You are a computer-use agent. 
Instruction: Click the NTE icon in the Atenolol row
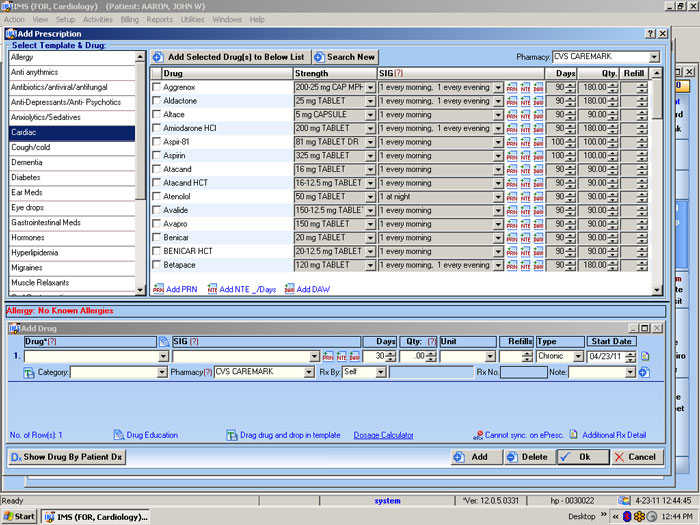point(525,197)
